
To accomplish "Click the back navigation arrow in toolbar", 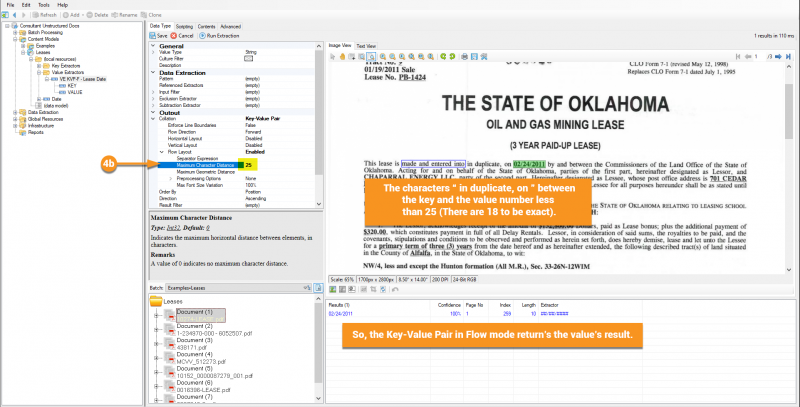I will pyautogui.click(x=14, y=15).
